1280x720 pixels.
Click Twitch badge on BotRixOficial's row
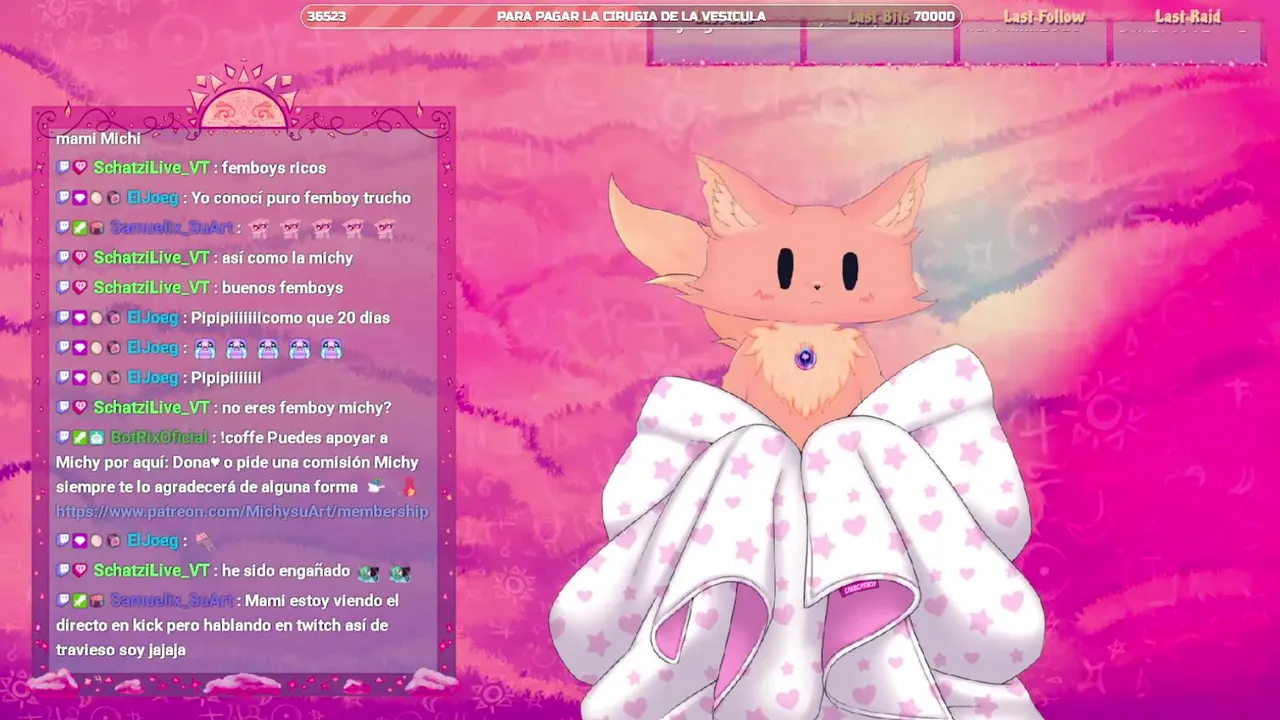coord(63,438)
